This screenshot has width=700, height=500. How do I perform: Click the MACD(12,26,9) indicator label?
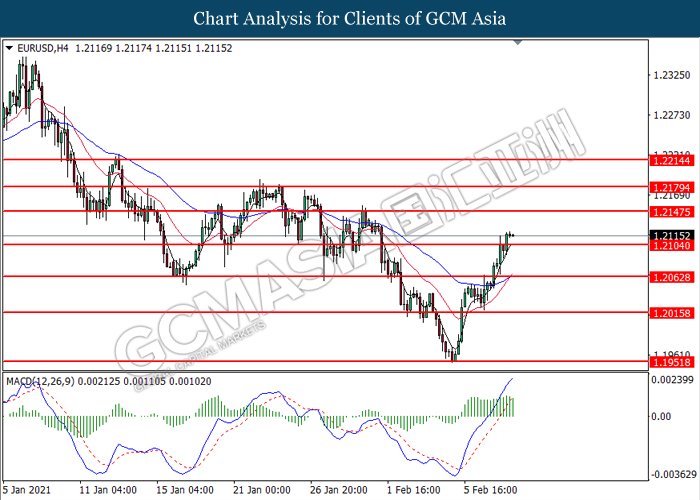40,381
